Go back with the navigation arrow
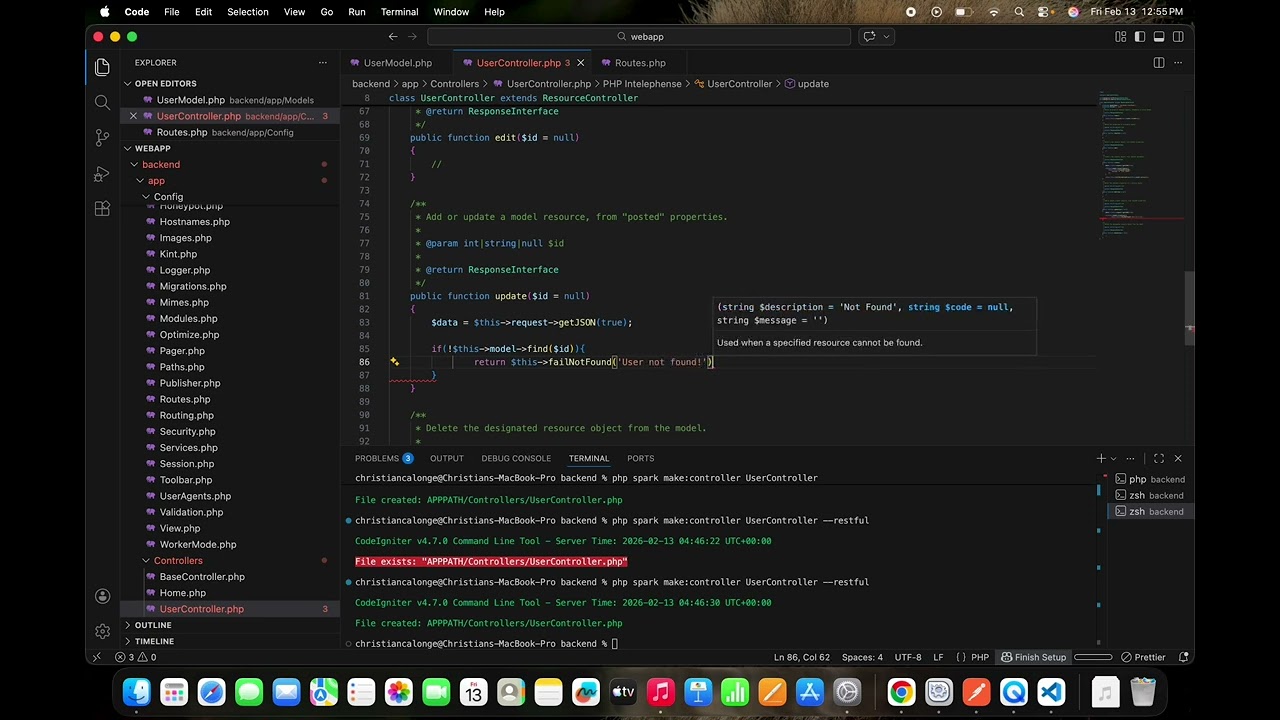This screenshot has height=720, width=1280. [393, 37]
